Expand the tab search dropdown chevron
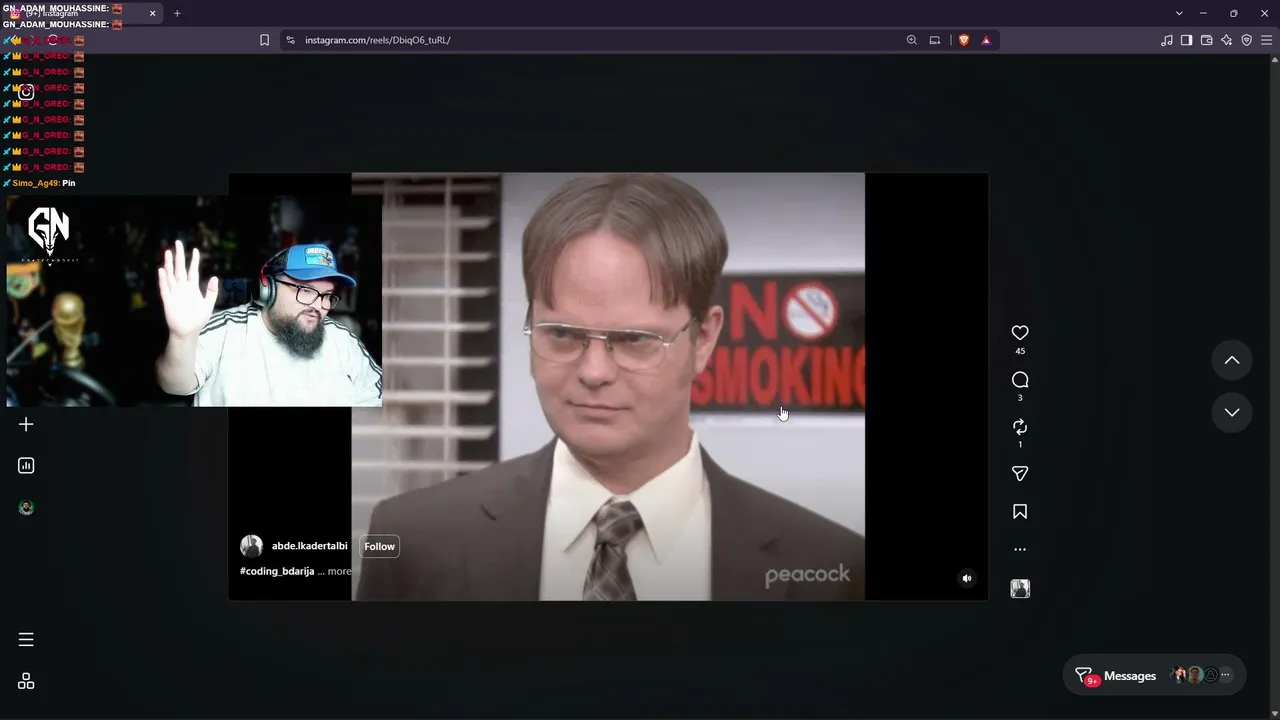1280x720 pixels. (1179, 13)
